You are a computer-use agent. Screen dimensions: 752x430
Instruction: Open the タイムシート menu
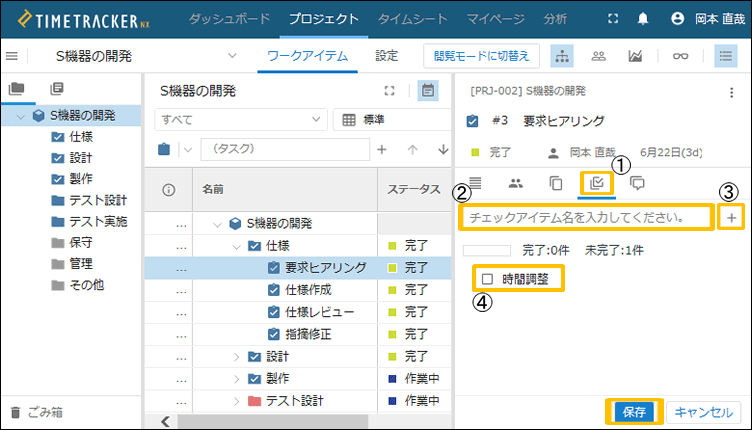412,19
